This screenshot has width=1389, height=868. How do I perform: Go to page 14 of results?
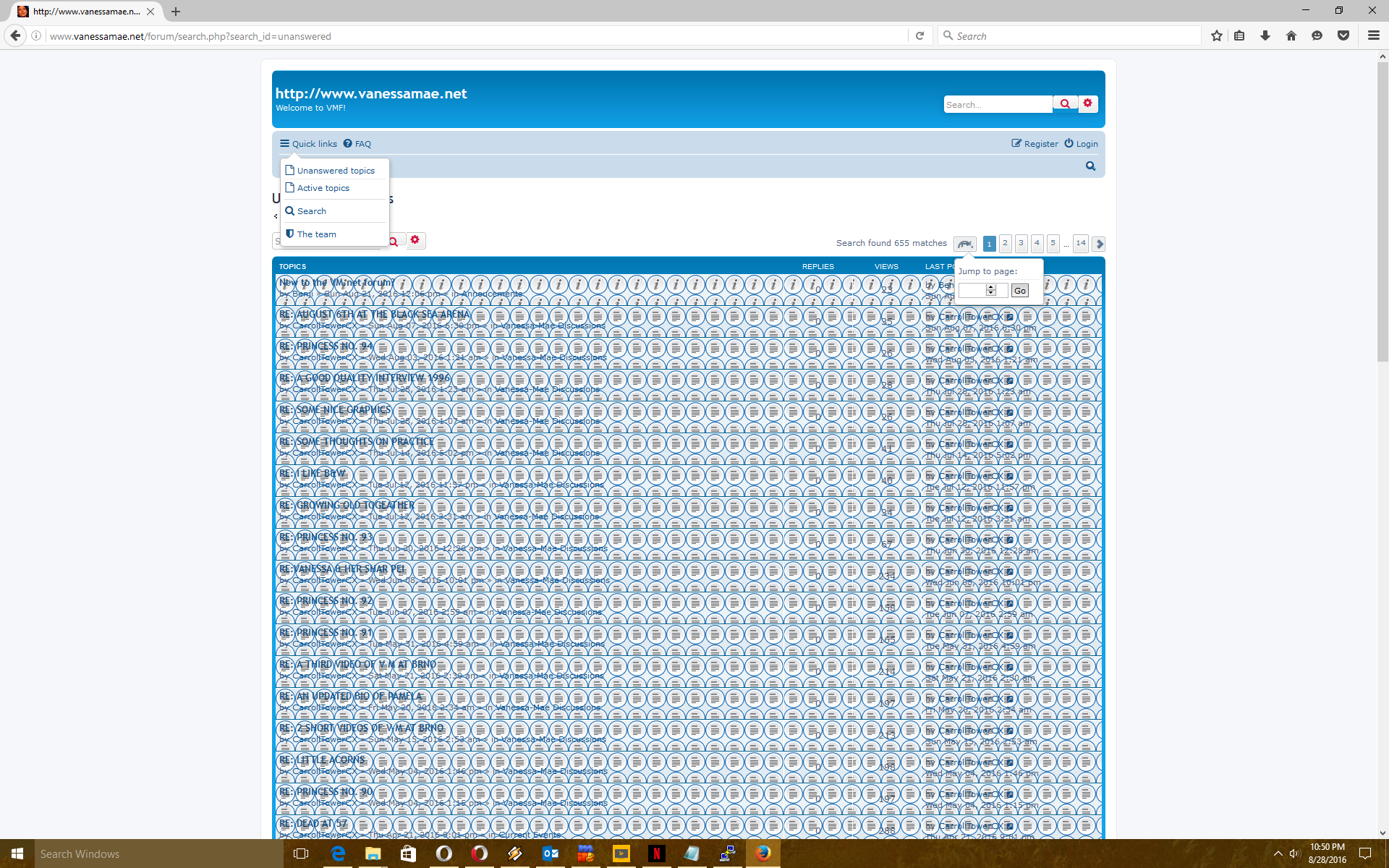[x=1081, y=244]
